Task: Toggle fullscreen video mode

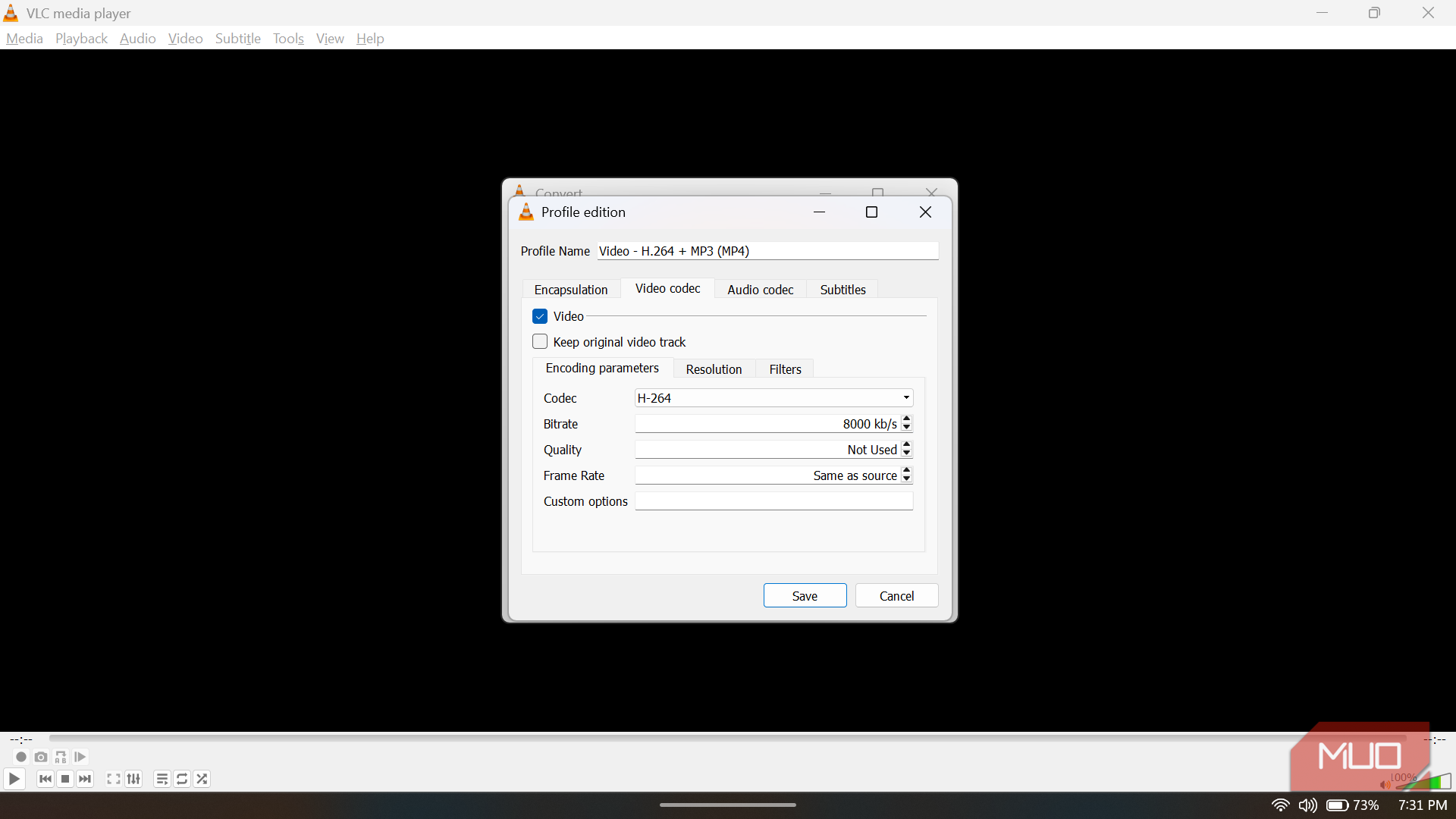Action: pos(114,779)
